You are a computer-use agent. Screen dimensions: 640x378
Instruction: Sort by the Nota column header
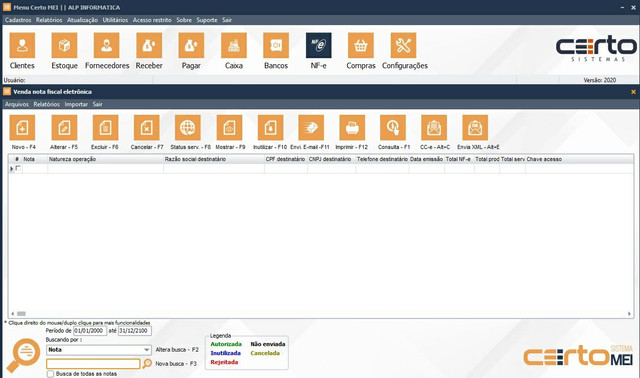[35, 159]
